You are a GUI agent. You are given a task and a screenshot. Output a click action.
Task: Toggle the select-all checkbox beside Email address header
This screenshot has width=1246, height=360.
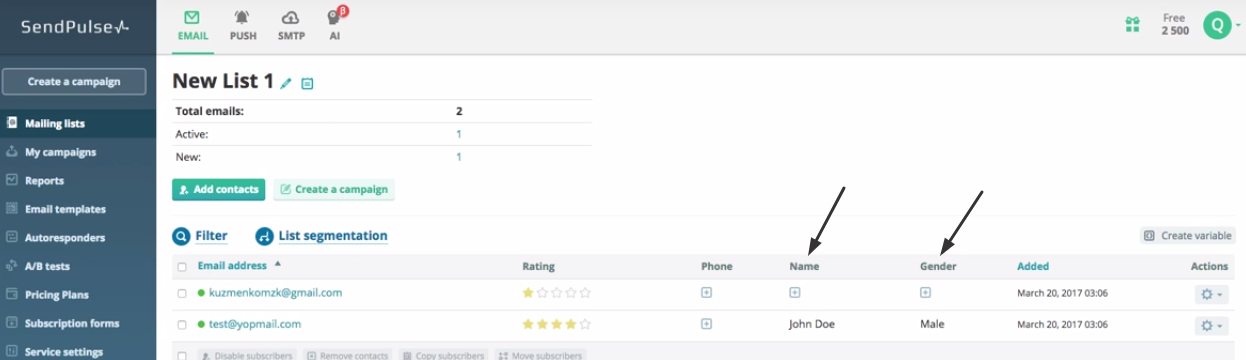(182, 267)
